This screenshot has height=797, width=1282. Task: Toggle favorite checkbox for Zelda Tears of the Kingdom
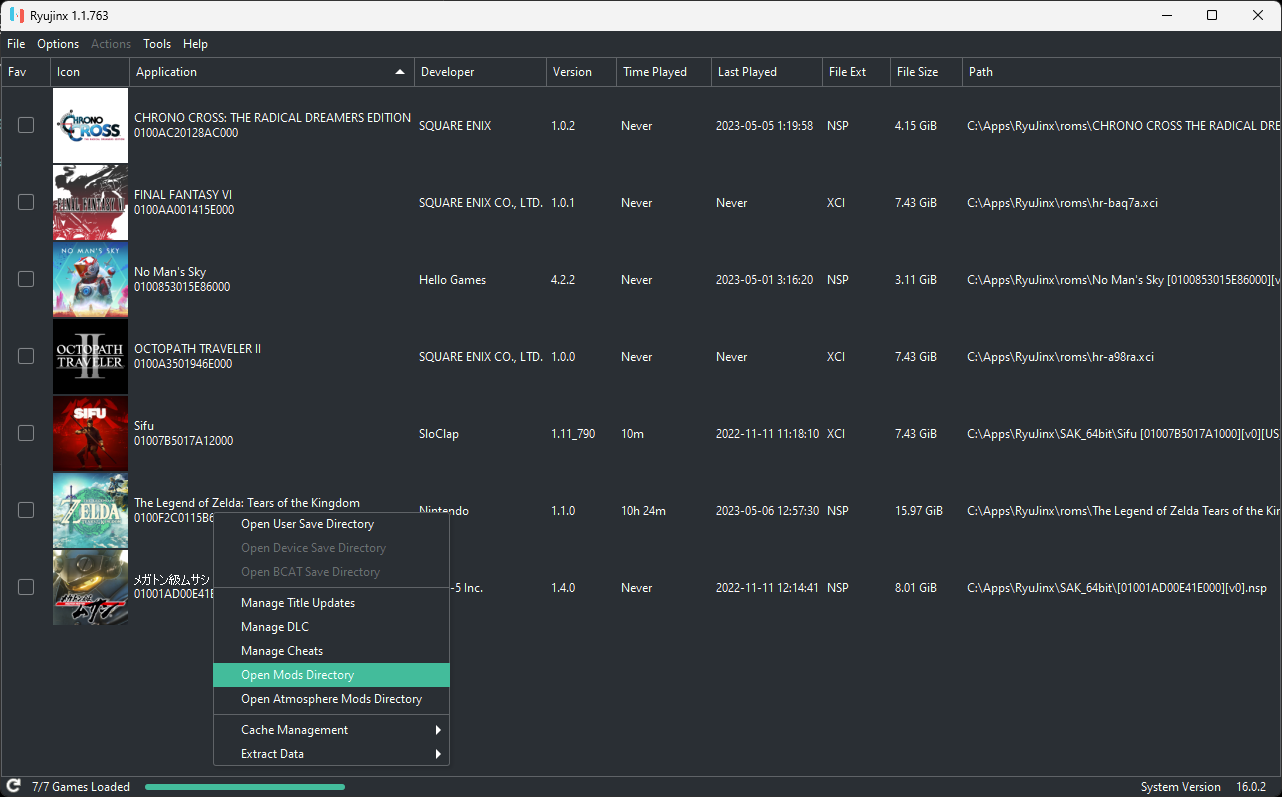26,510
